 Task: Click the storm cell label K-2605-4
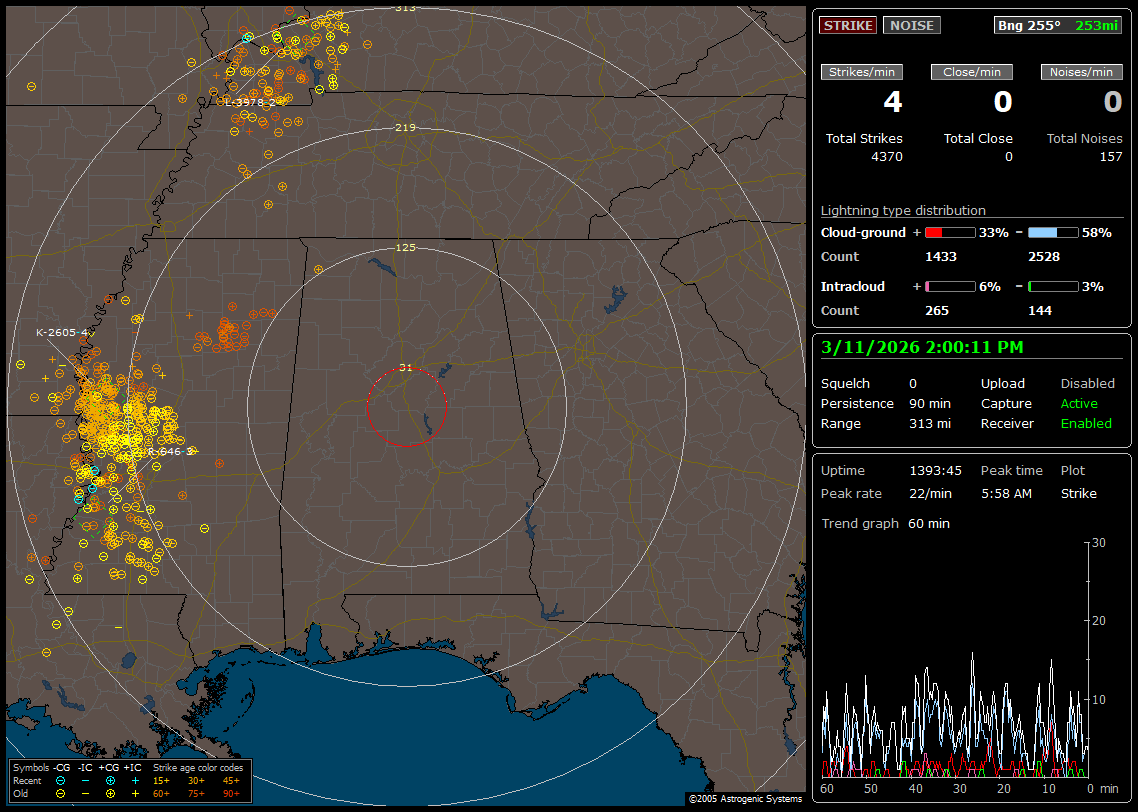click(62, 332)
